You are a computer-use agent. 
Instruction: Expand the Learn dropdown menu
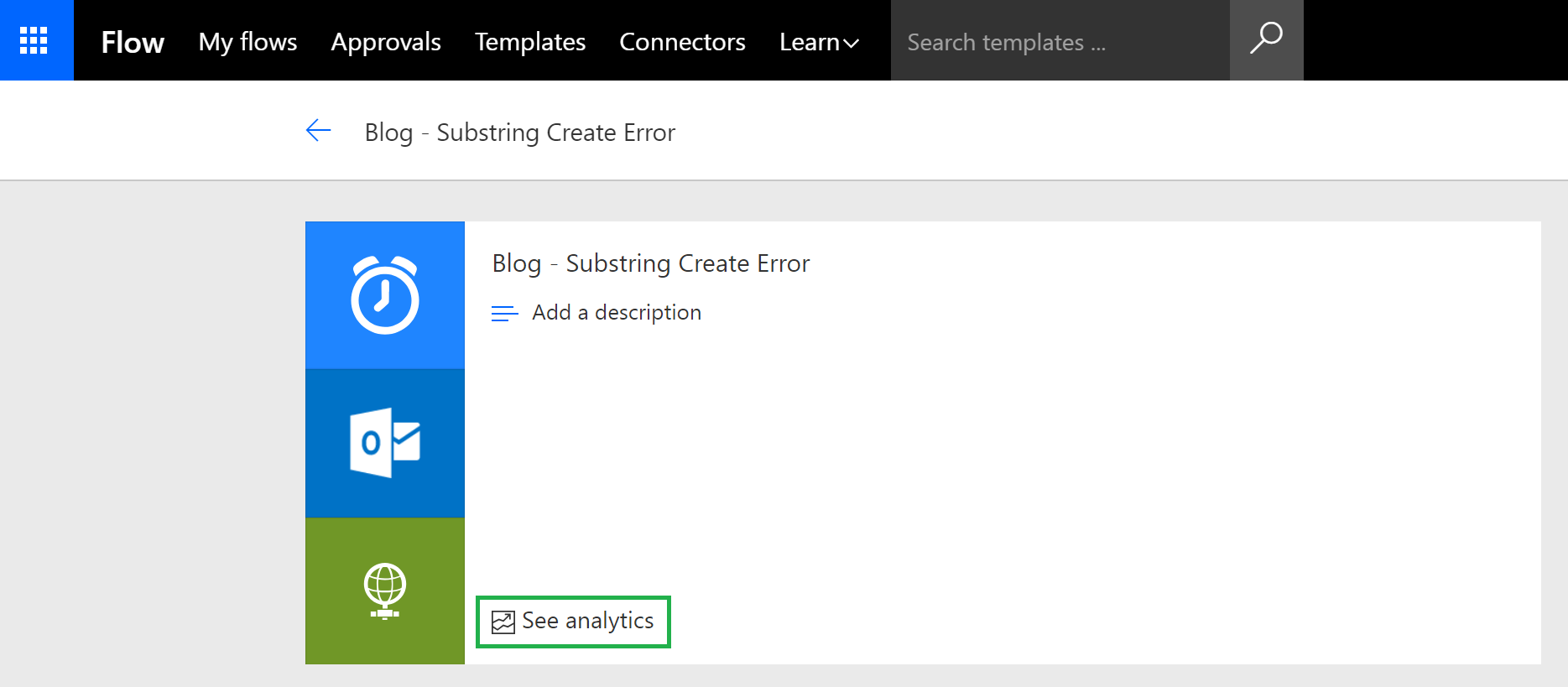819,42
